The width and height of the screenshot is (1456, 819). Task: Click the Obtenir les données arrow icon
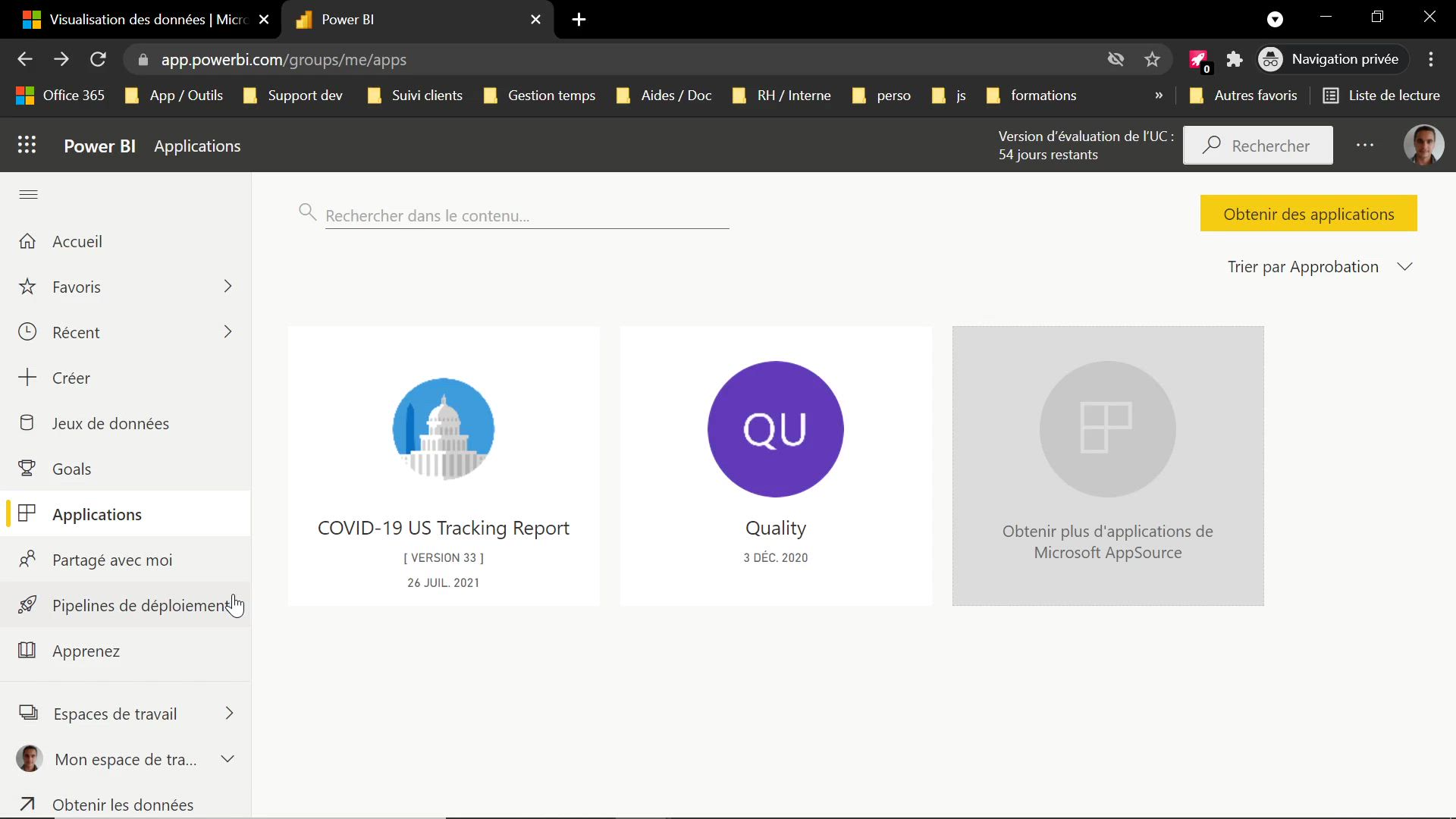pyautogui.click(x=27, y=804)
